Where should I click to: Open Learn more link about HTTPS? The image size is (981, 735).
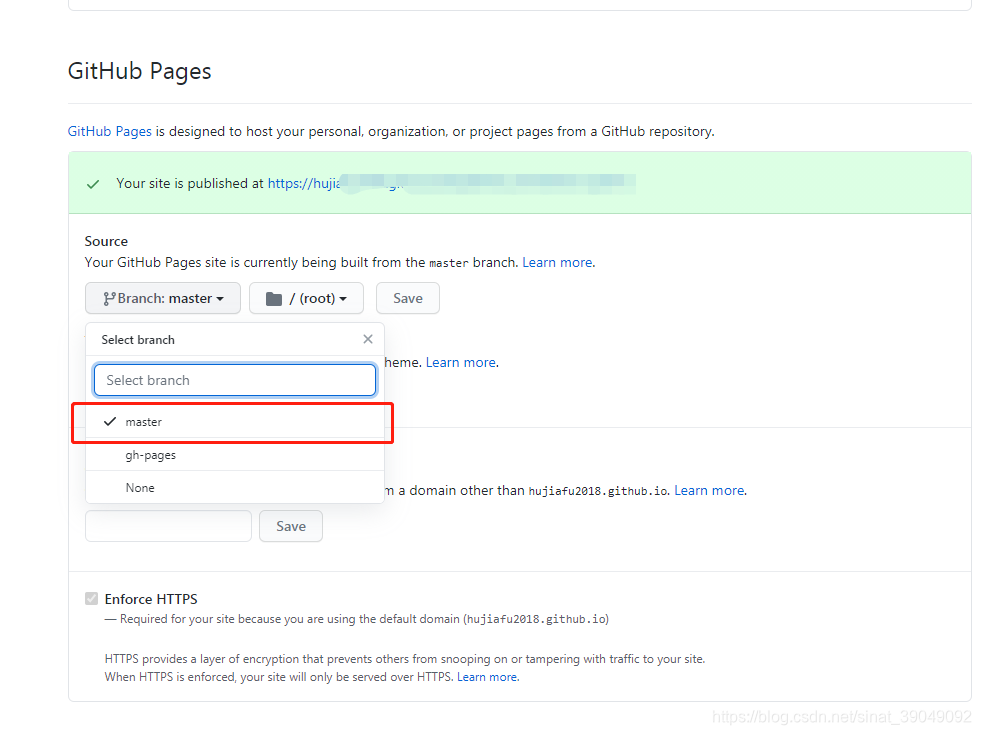(x=487, y=677)
